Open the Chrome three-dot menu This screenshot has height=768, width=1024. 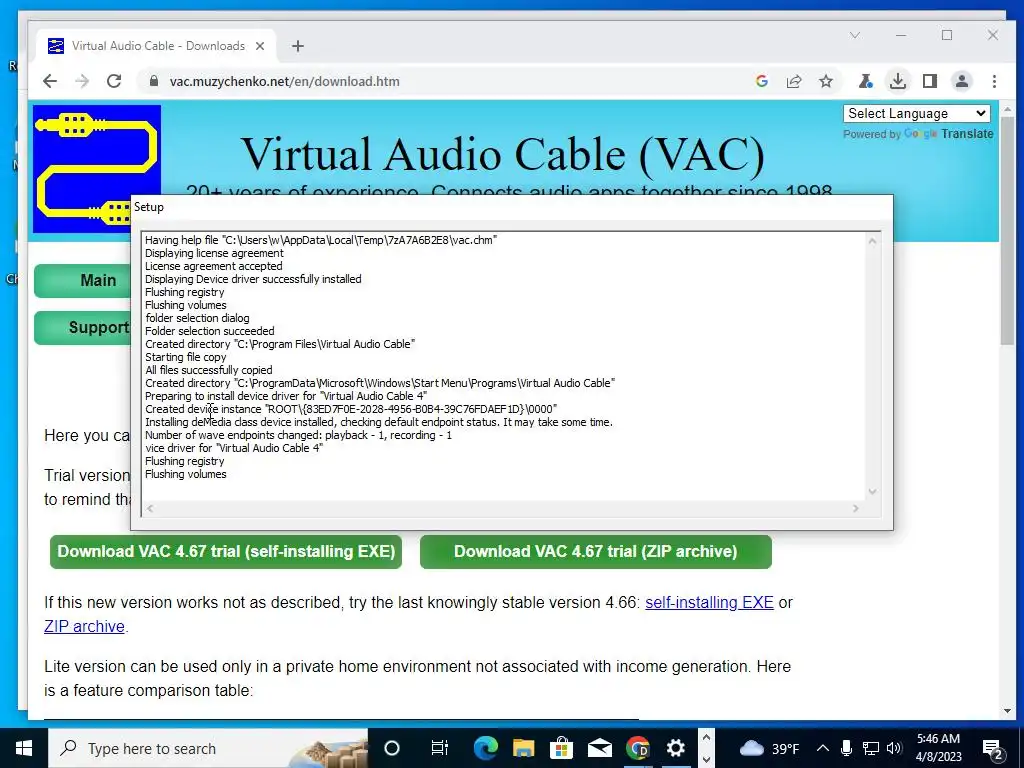pyautogui.click(x=994, y=81)
